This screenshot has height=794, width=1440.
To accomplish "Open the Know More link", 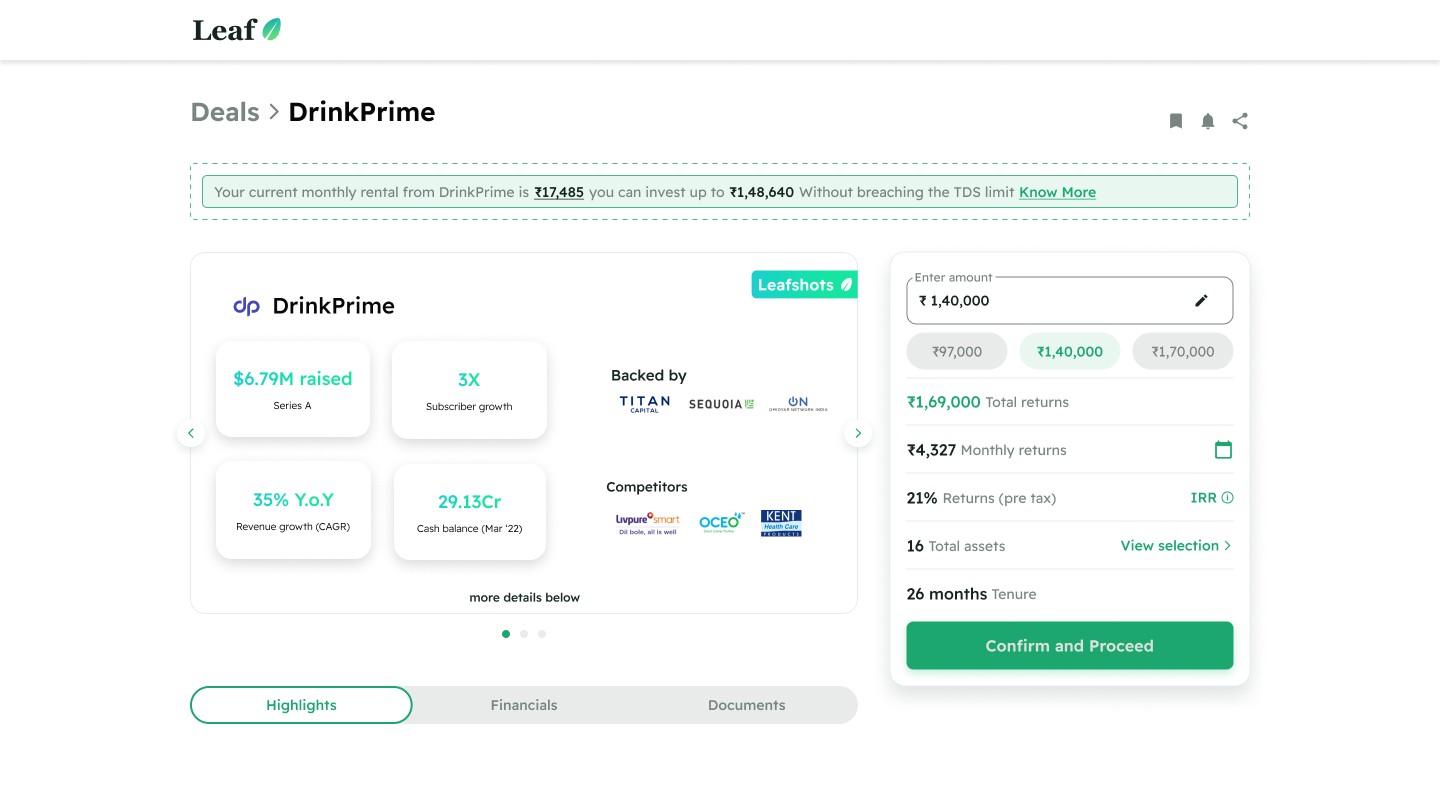I will pos(1057,192).
